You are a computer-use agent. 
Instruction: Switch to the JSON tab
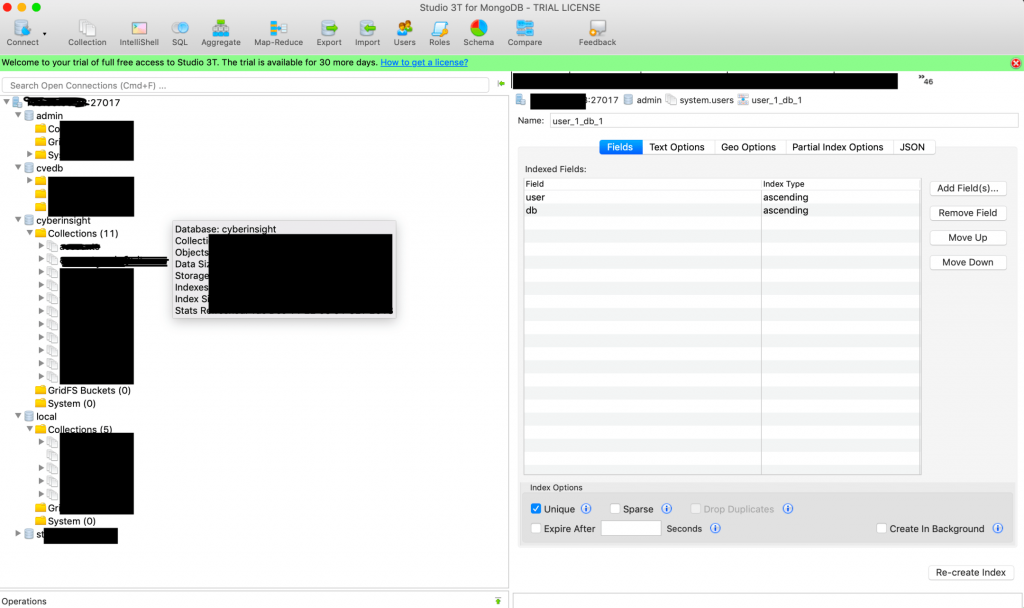(x=912, y=147)
